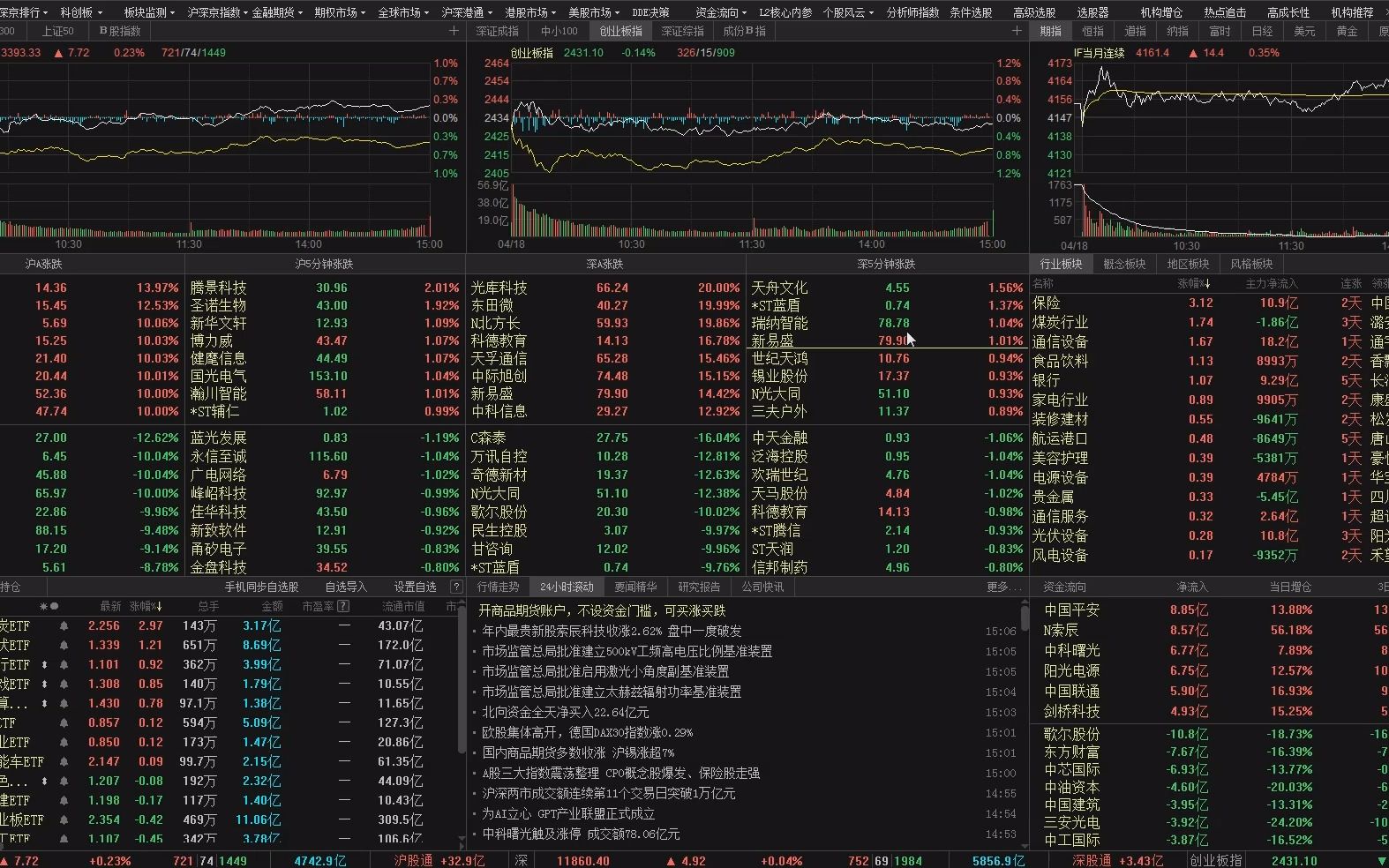The image size is (1389, 868).
Task: Open 24小时滚动 news tab
Action: tap(567, 587)
